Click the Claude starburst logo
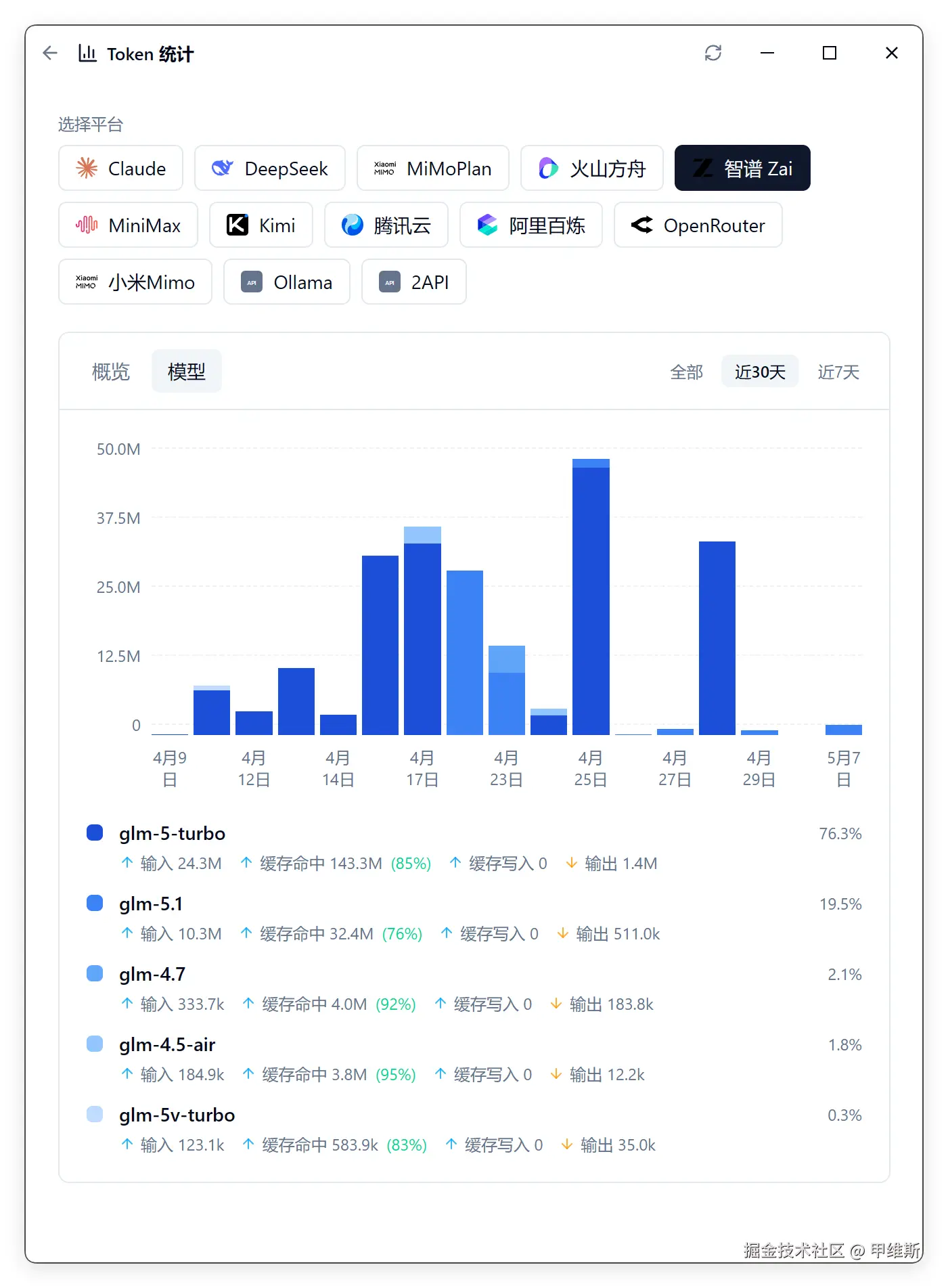This screenshot has width=948, height=1288. (87, 168)
